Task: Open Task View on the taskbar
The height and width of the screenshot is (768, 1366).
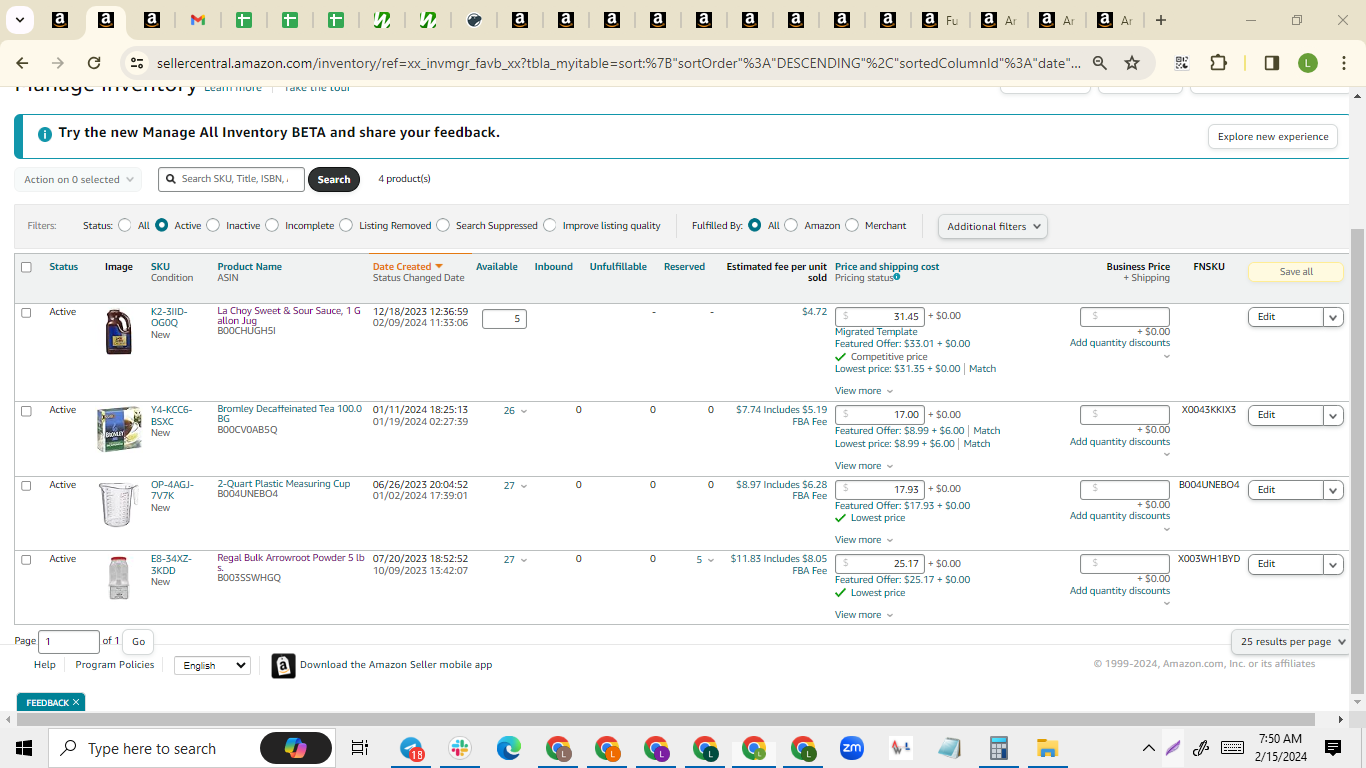Action: (x=360, y=748)
